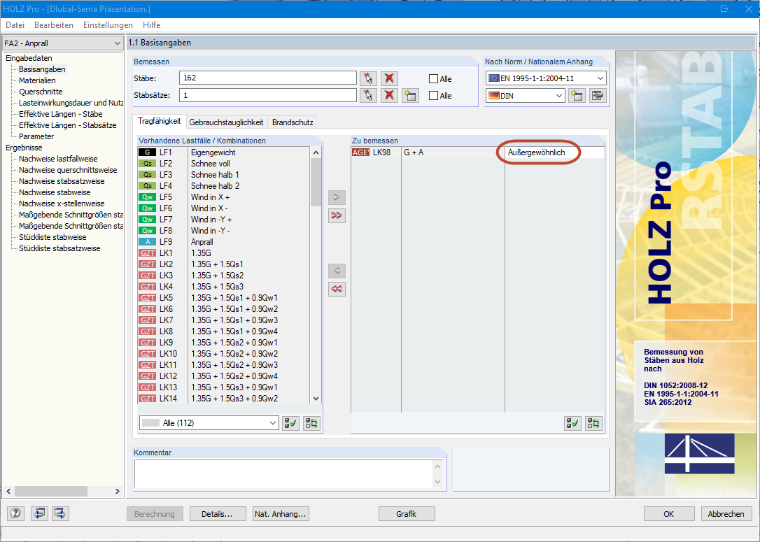The width and height of the screenshot is (760, 542).
Task: Click the load list vertical scrollbar
Action: [x=316, y=275]
